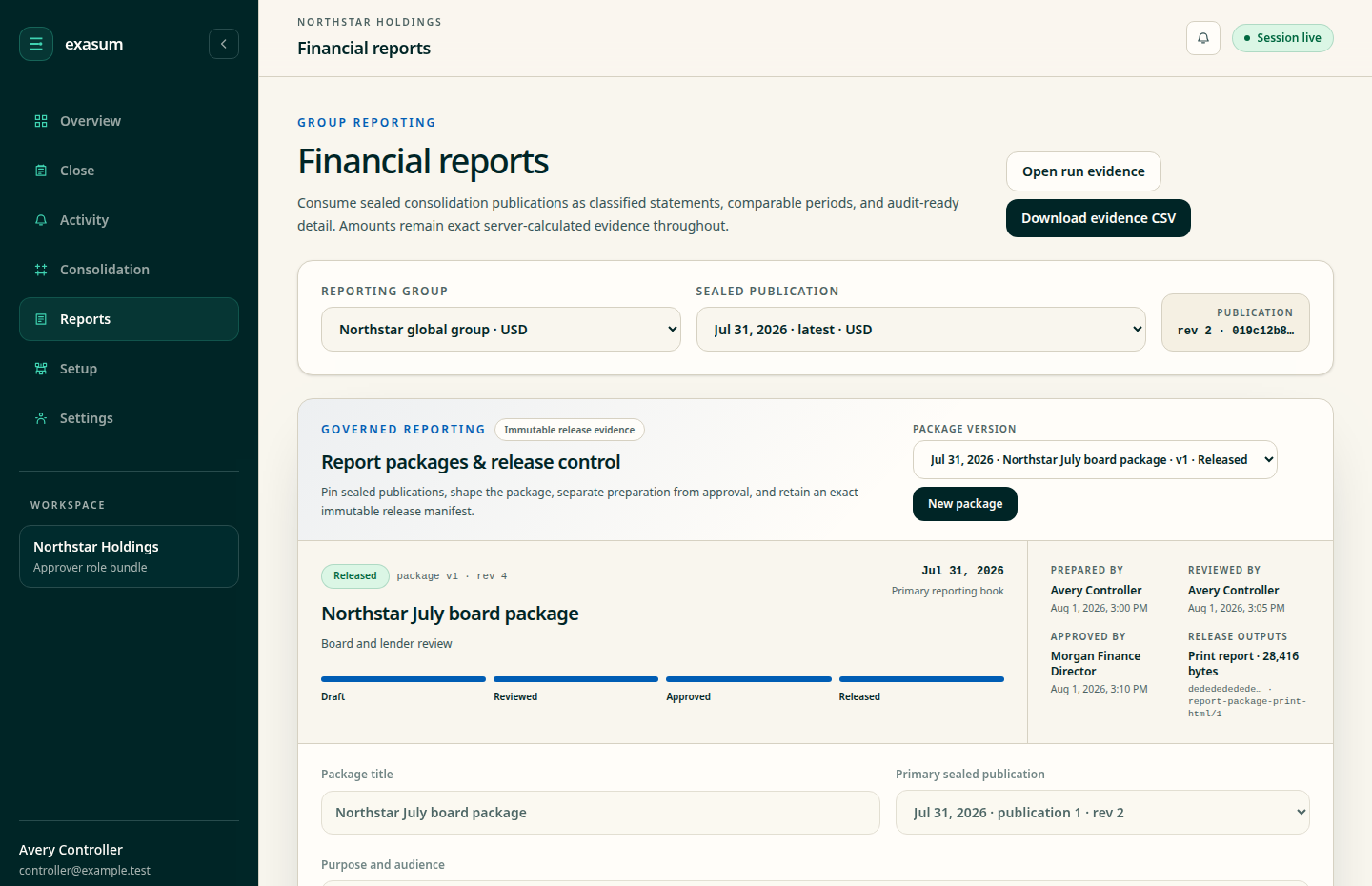Click controller@example.test user email
Viewport: 1372px width, 886px height.
[x=85, y=871]
